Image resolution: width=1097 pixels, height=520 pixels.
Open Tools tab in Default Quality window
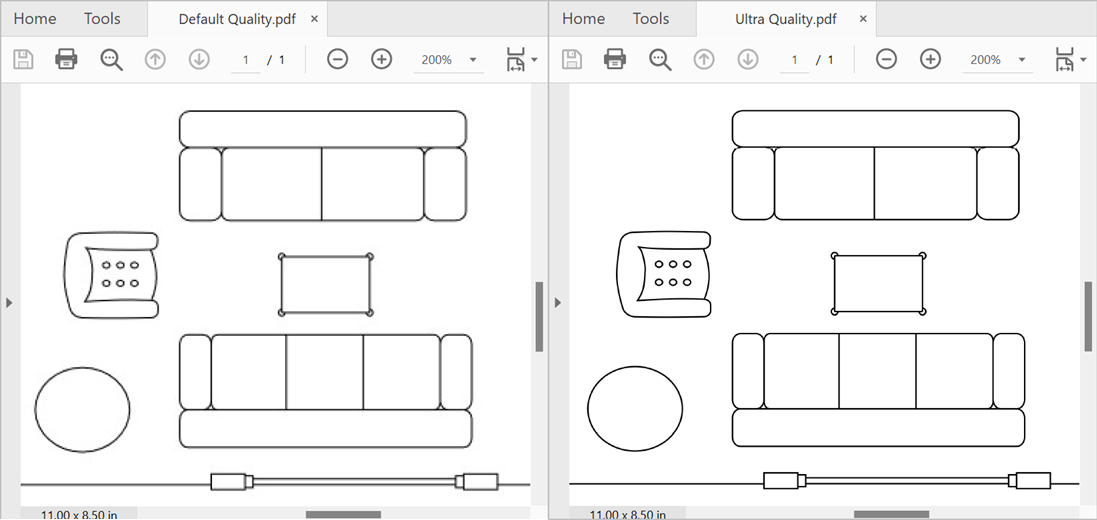102,19
